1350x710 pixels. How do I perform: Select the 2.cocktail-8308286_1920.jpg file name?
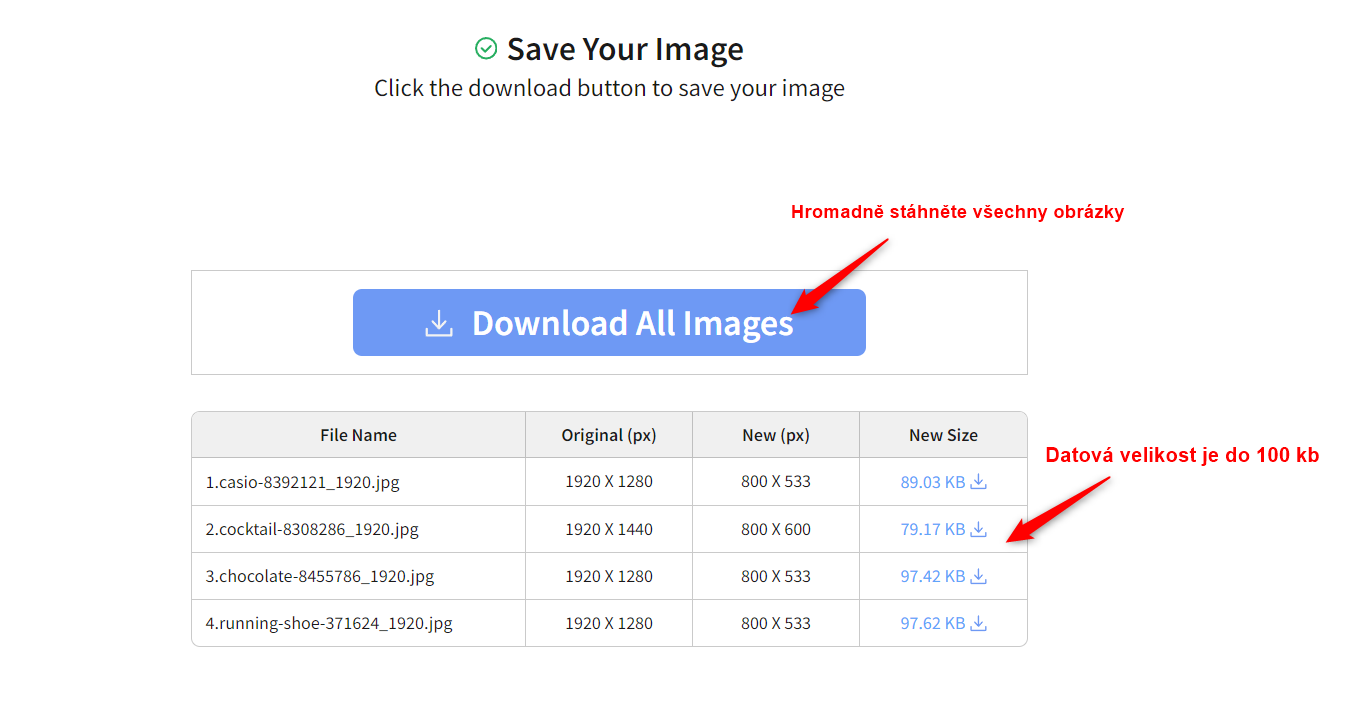[x=312, y=529]
